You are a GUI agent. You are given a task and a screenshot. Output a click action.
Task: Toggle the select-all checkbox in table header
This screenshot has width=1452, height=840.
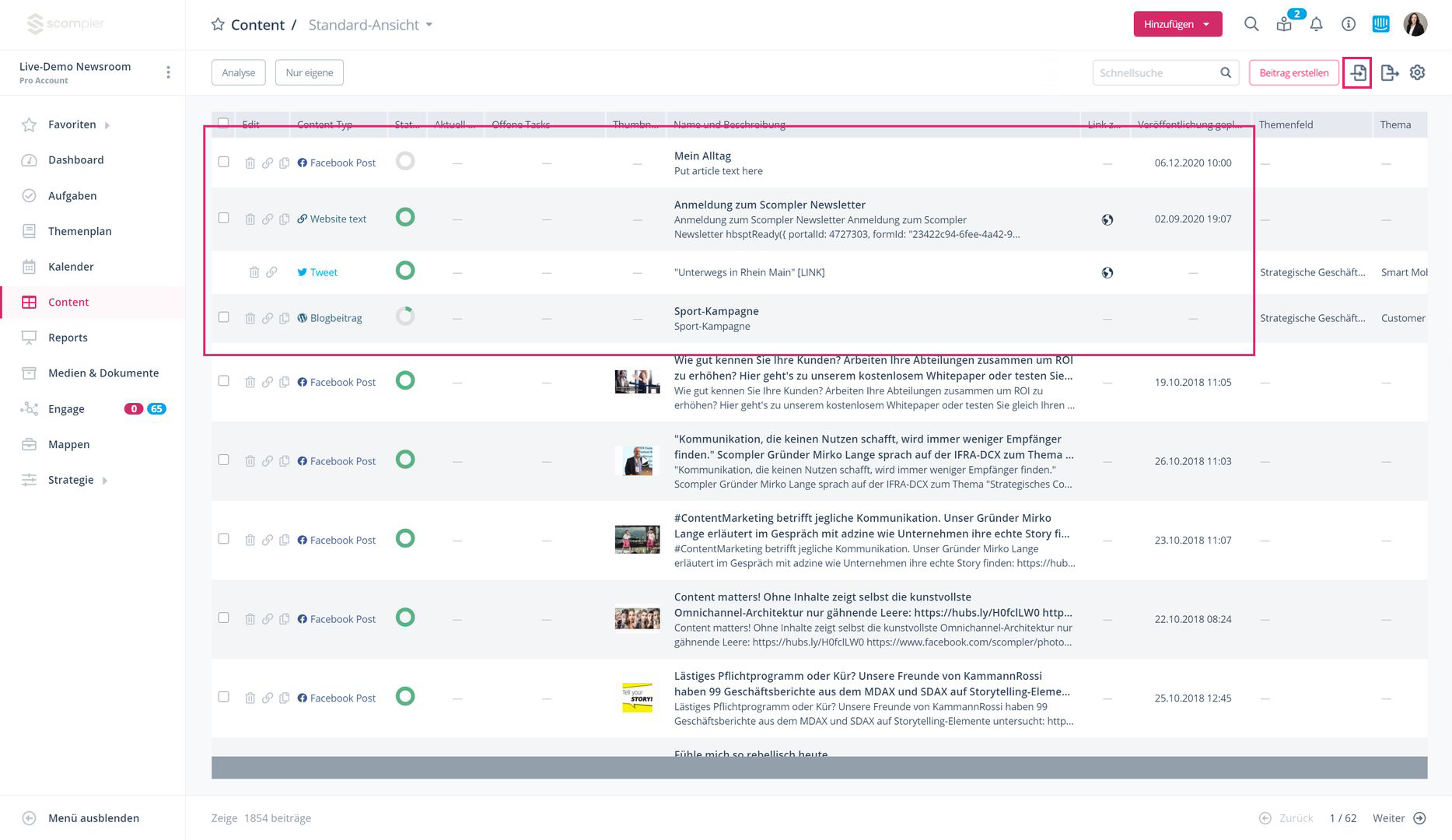(224, 123)
